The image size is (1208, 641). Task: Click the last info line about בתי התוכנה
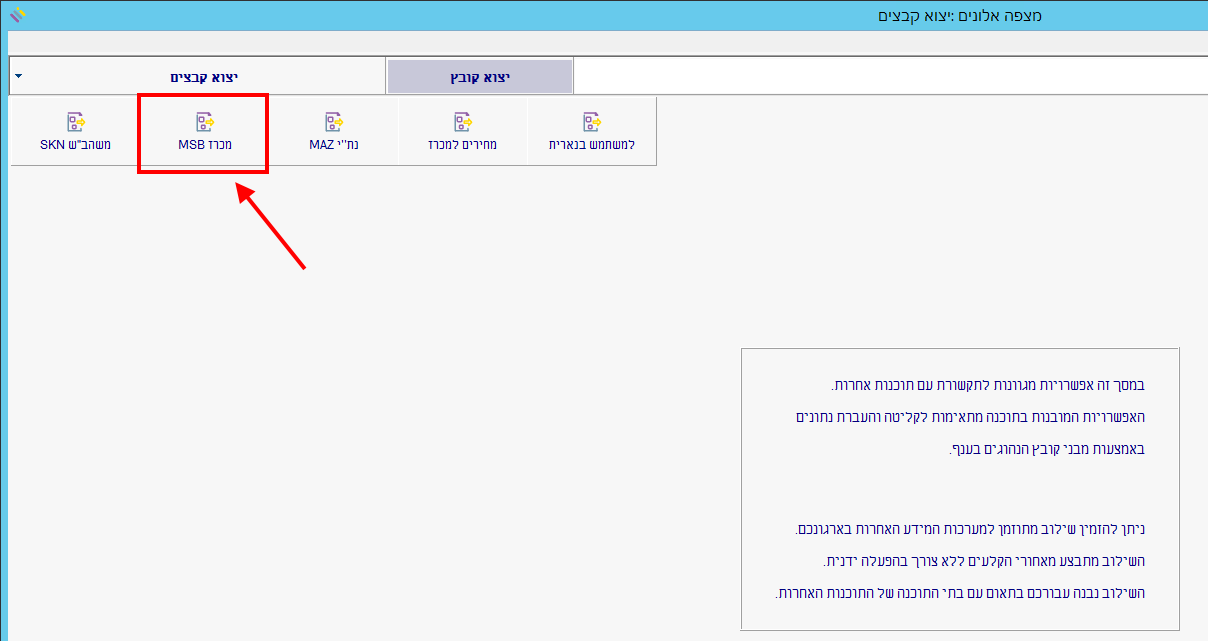(x=958, y=593)
